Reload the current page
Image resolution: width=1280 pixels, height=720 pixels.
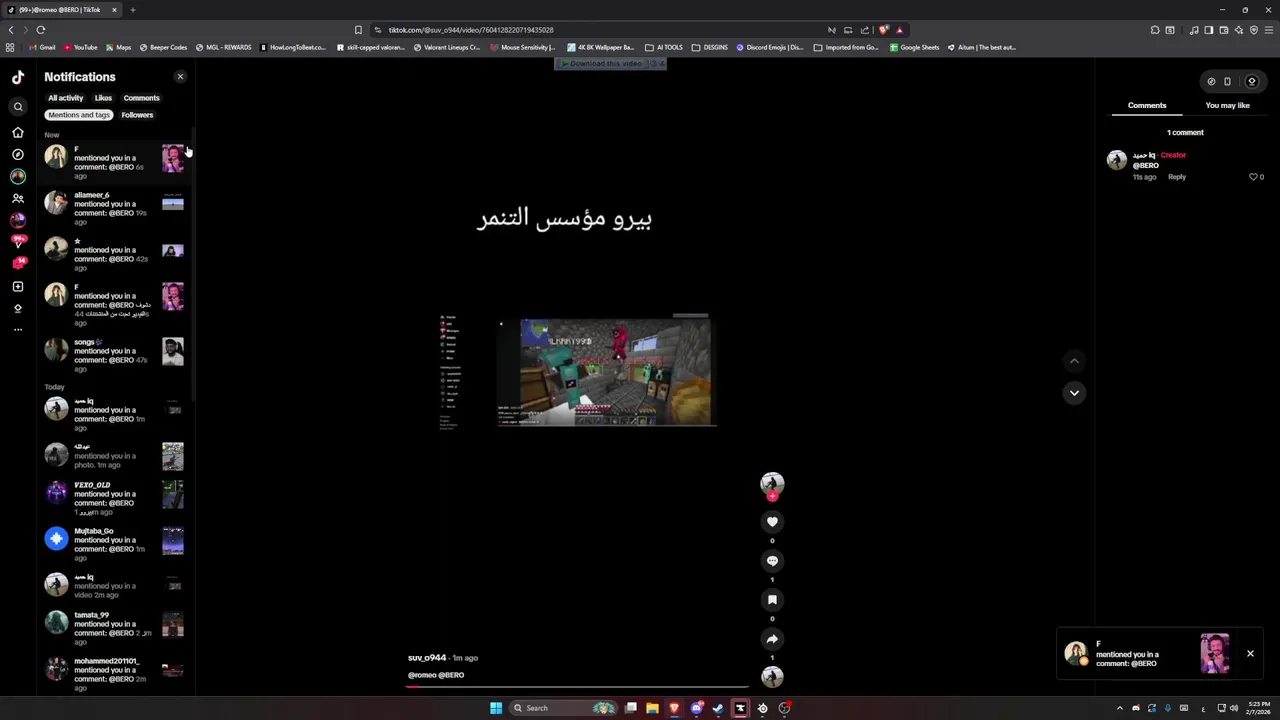(x=41, y=30)
